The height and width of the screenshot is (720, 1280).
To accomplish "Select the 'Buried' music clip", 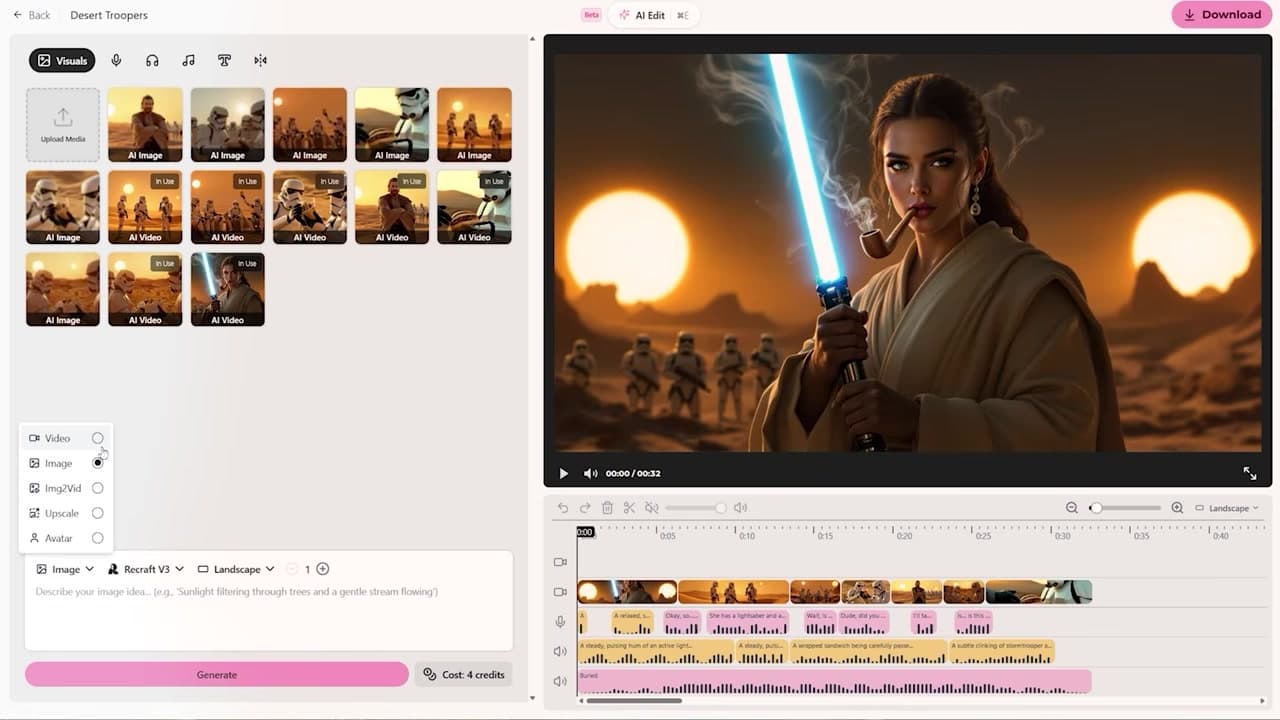I will click(x=834, y=682).
